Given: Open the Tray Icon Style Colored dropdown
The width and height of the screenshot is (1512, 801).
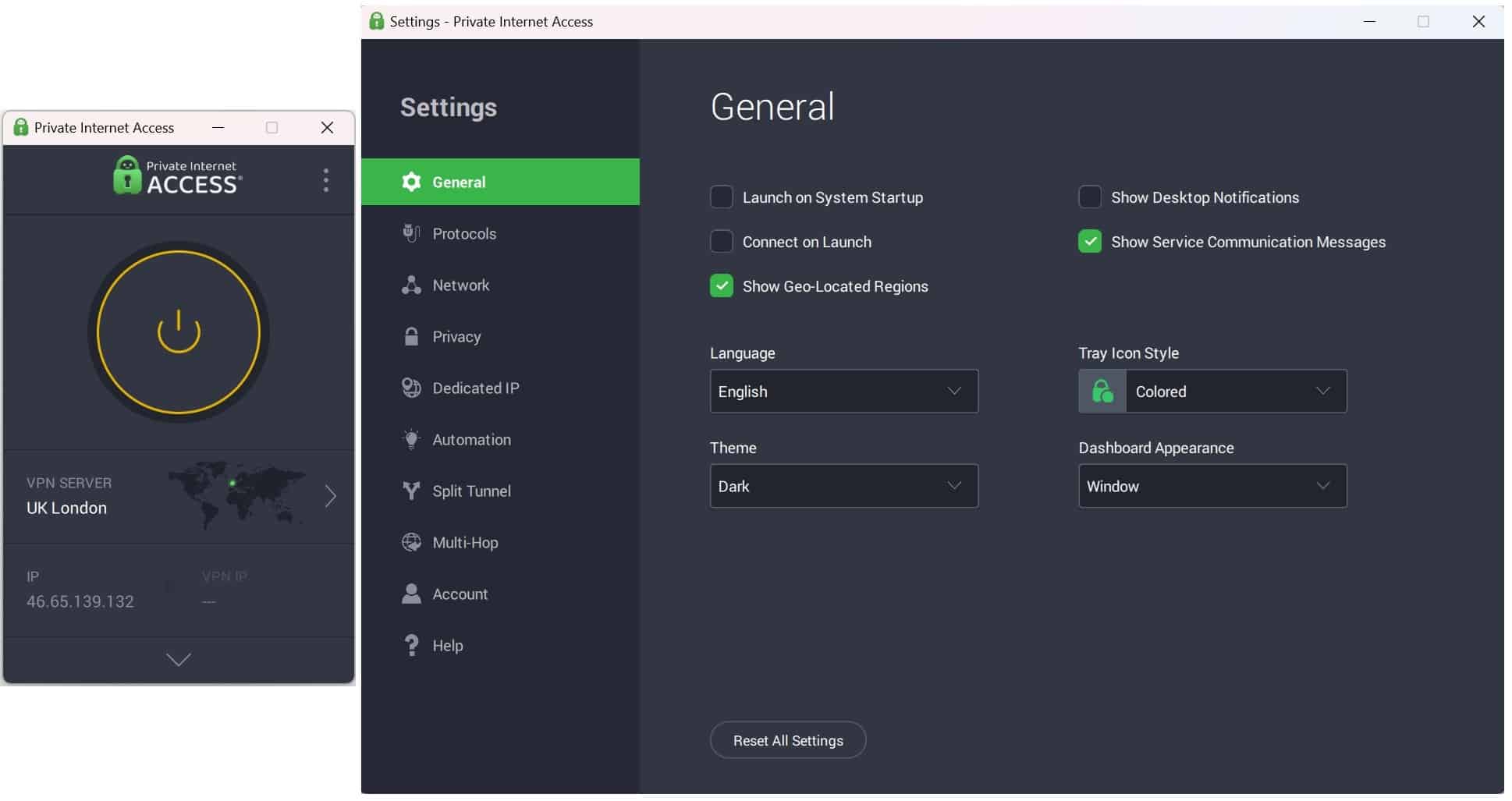Looking at the screenshot, I should click(1212, 391).
